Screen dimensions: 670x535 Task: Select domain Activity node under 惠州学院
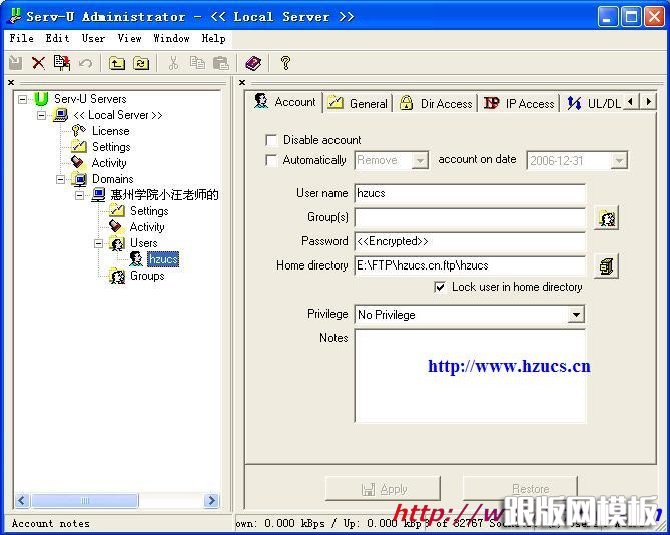(147, 227)
